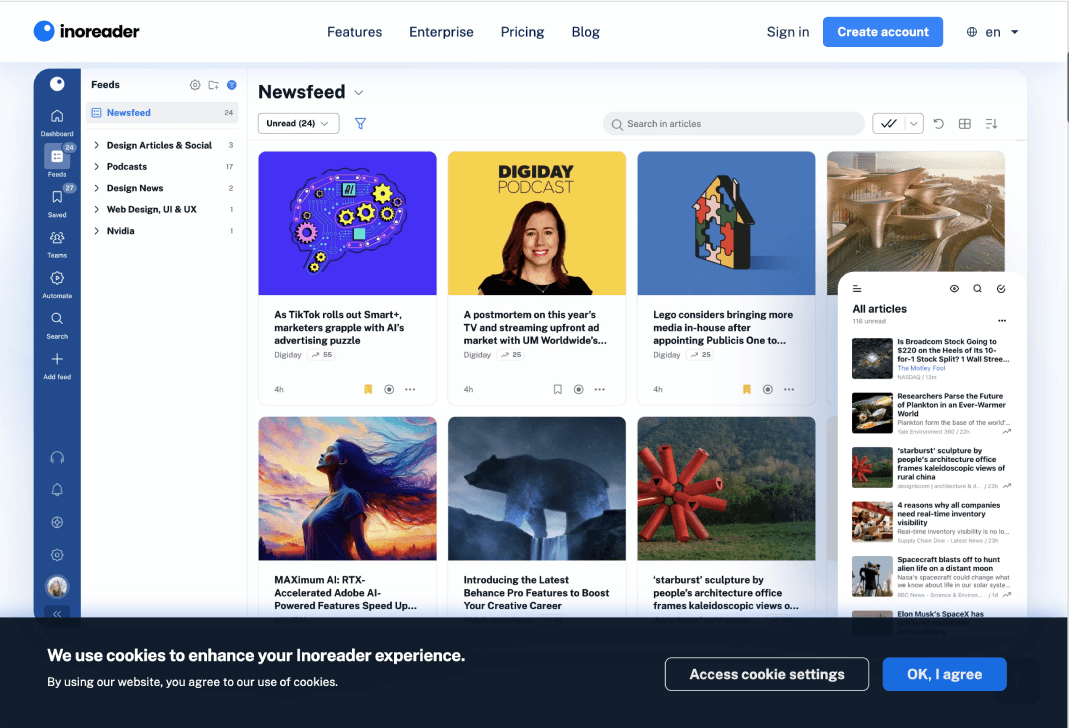Open the en language dropdown
1069x728 pixels.
point(993,32)
